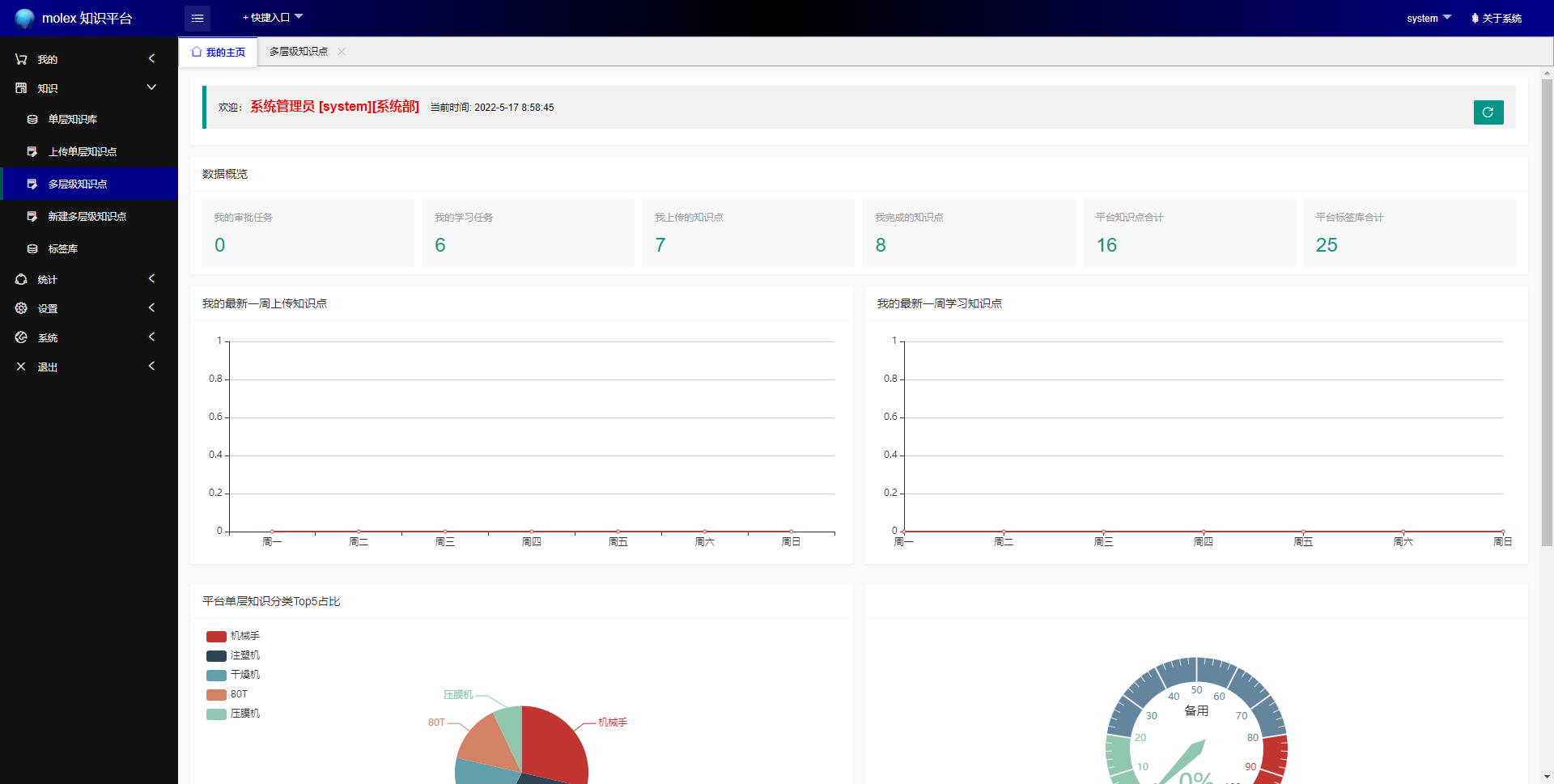
Task: Open the 快捷入口 dropdown
Action: pyautogui.click(x=273, y=17)
